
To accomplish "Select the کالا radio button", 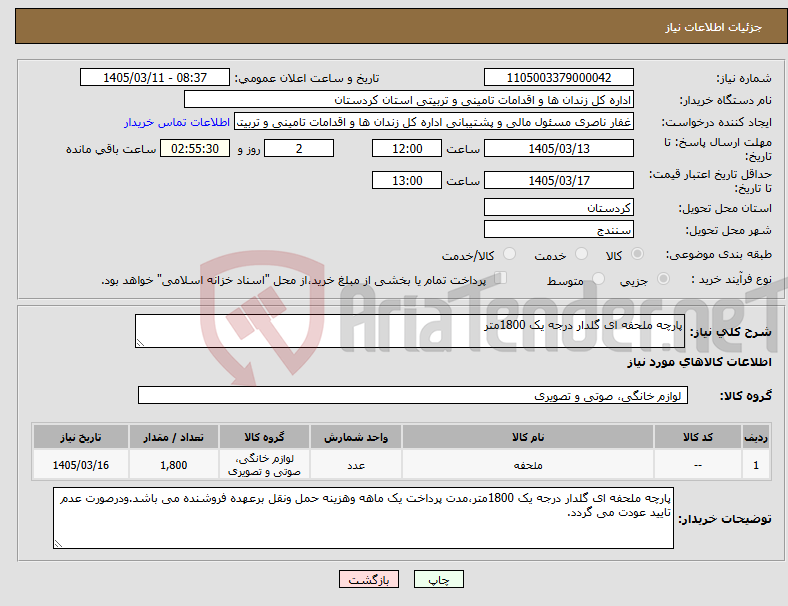I will coord(637,254).
